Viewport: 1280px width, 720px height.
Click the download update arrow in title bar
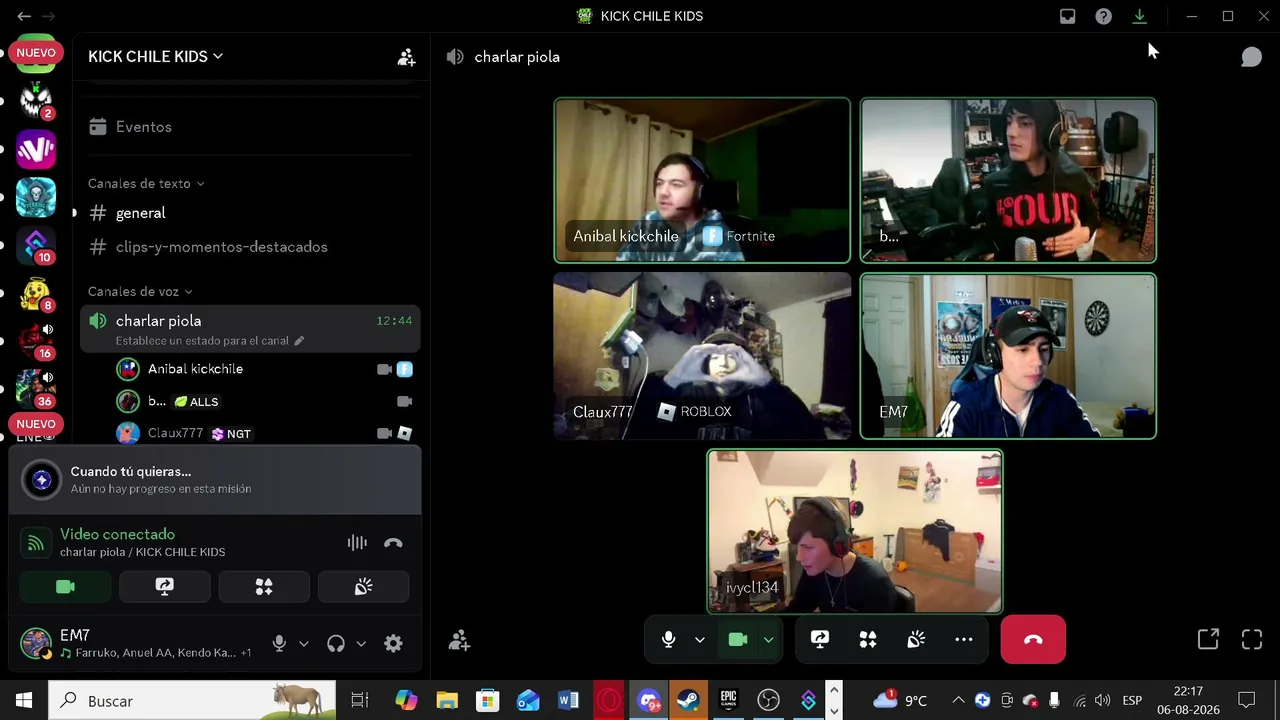click(1139, 16)
